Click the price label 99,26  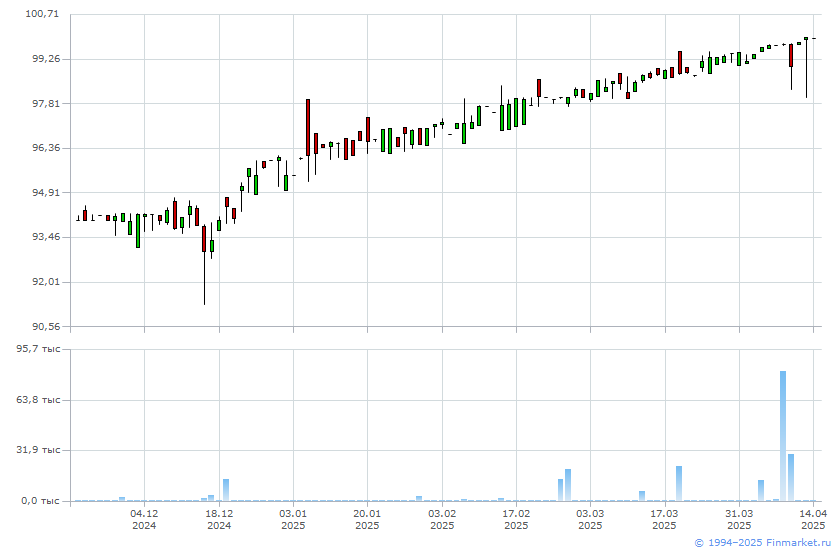tap(46, 59)
